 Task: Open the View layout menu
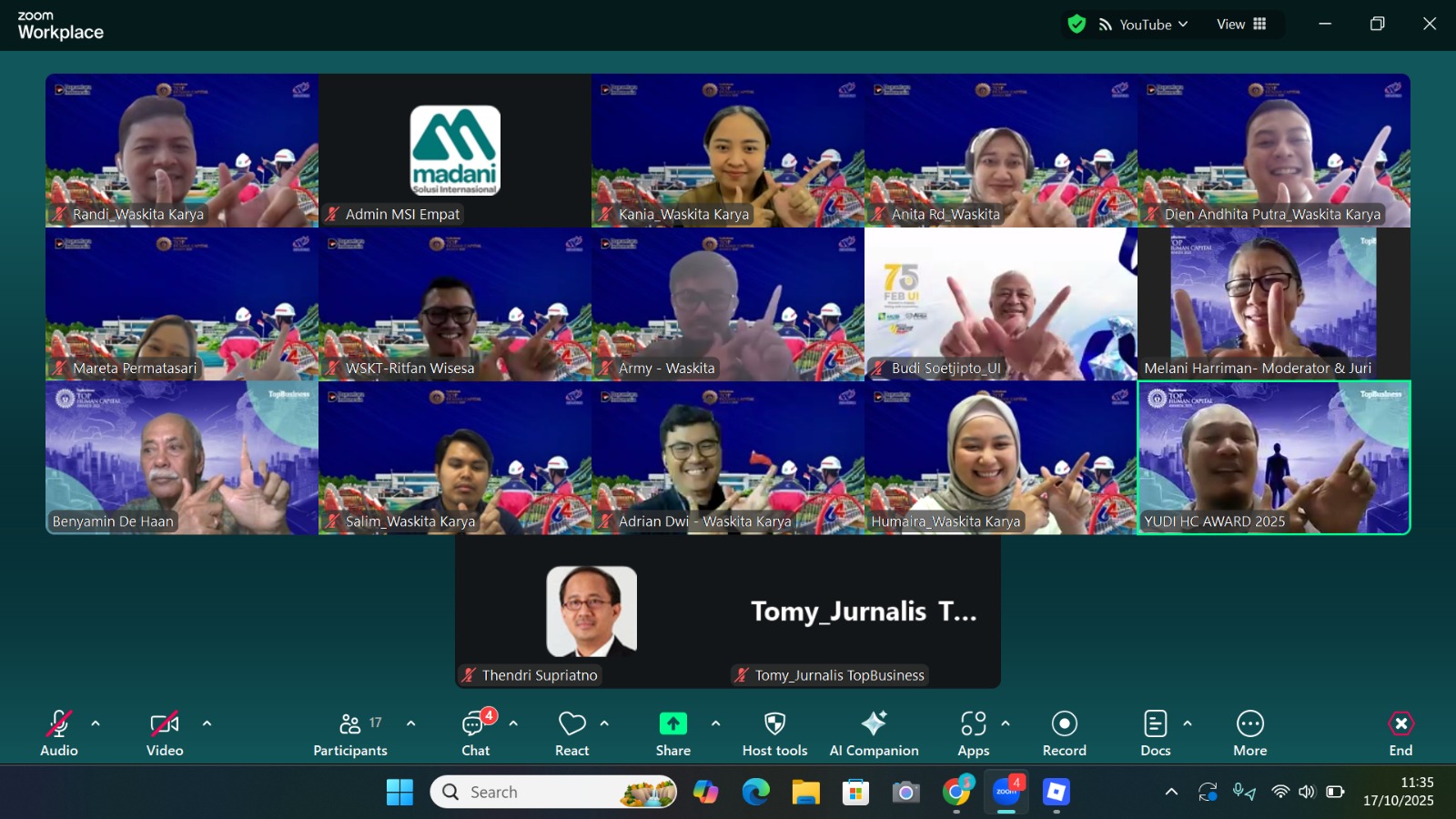1241,25
